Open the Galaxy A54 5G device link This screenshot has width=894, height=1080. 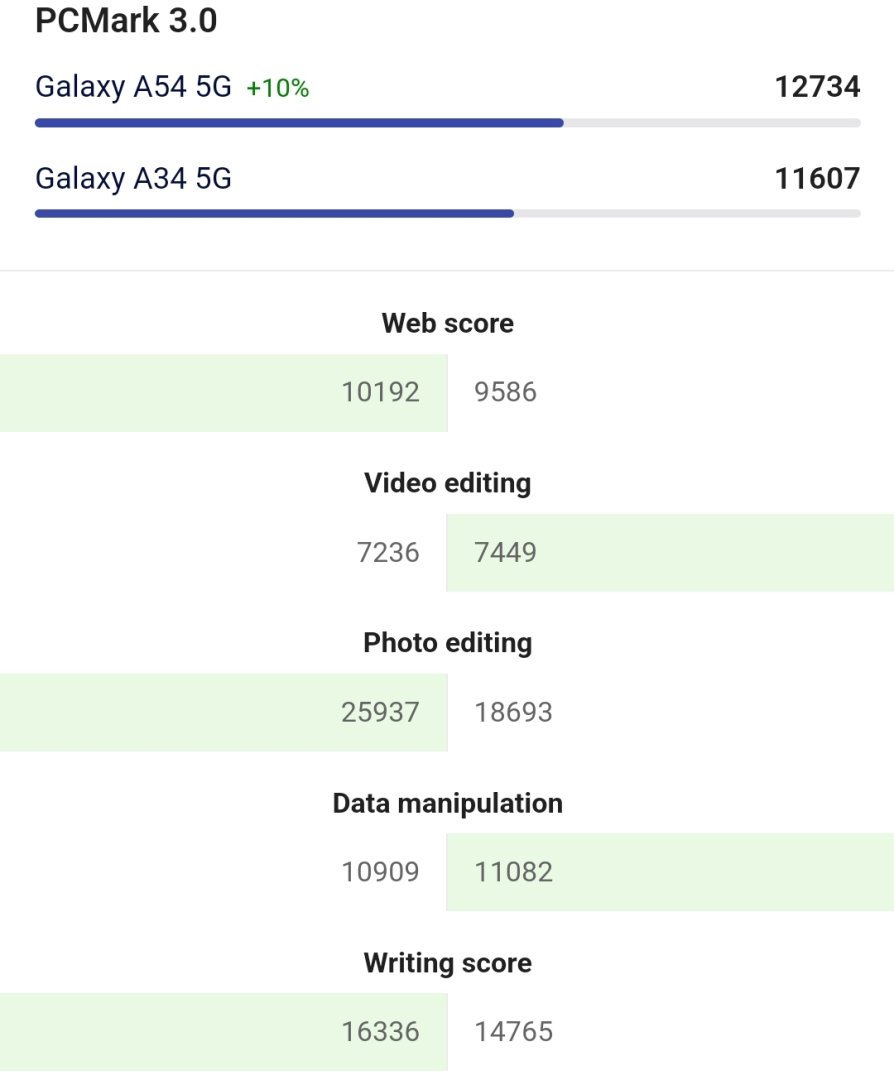(x=133, y=87)
